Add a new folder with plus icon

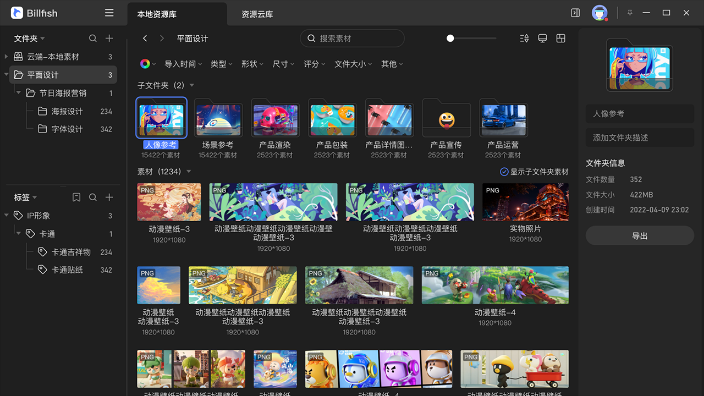tap(110, 39)
